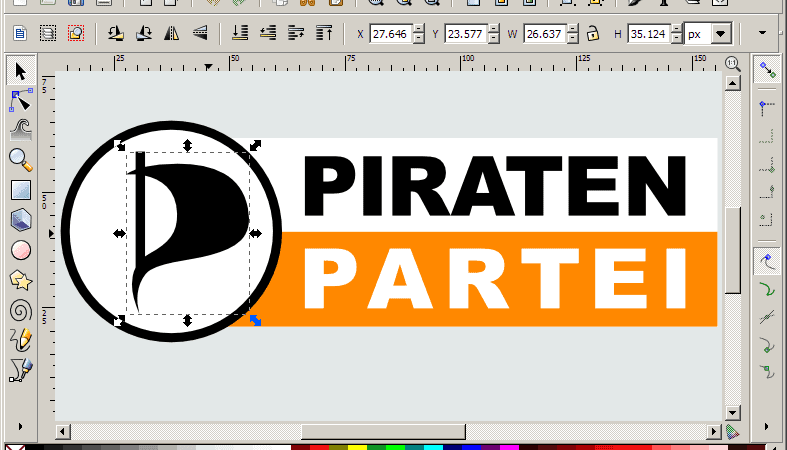Toggle snap to cusp nodes
Viewport: 787px width, 450px height.
pos(767,345)
